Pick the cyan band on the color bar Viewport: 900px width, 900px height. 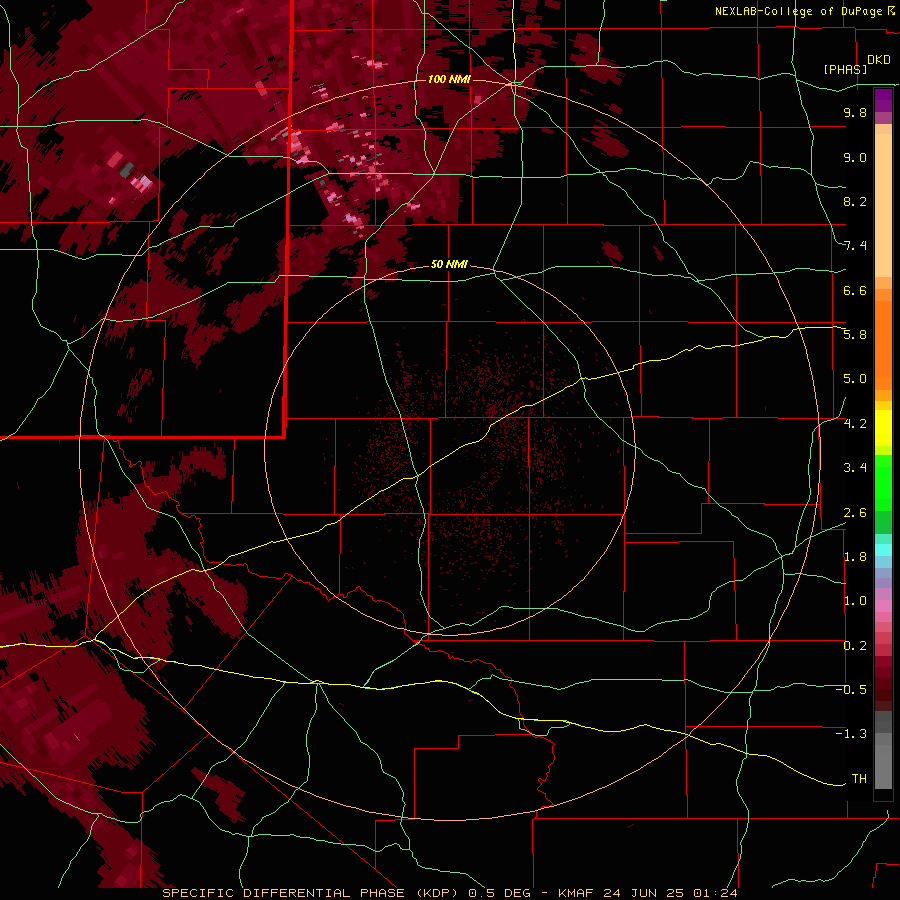click(x=883, y=550)
